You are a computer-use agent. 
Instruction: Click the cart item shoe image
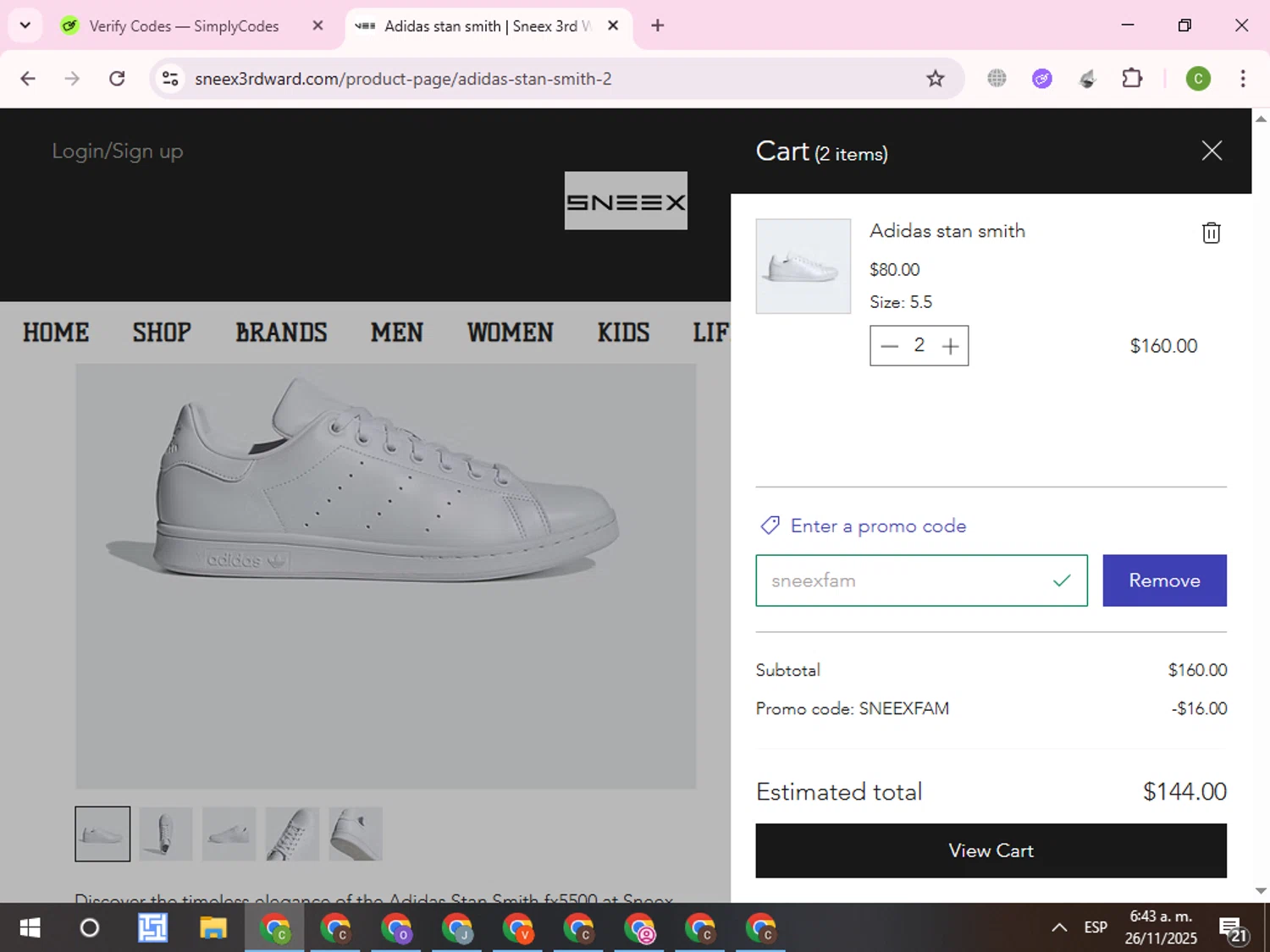point(803,267)
